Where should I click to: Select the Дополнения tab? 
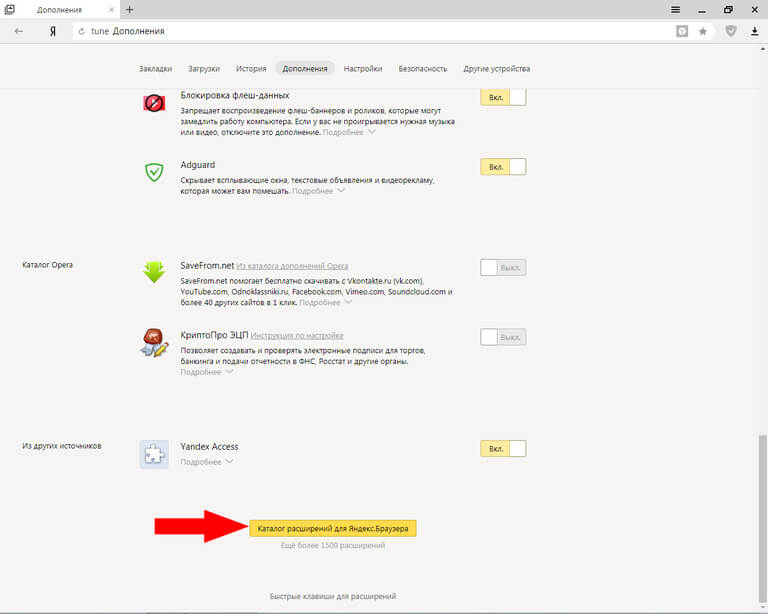[x=305, y=69]
